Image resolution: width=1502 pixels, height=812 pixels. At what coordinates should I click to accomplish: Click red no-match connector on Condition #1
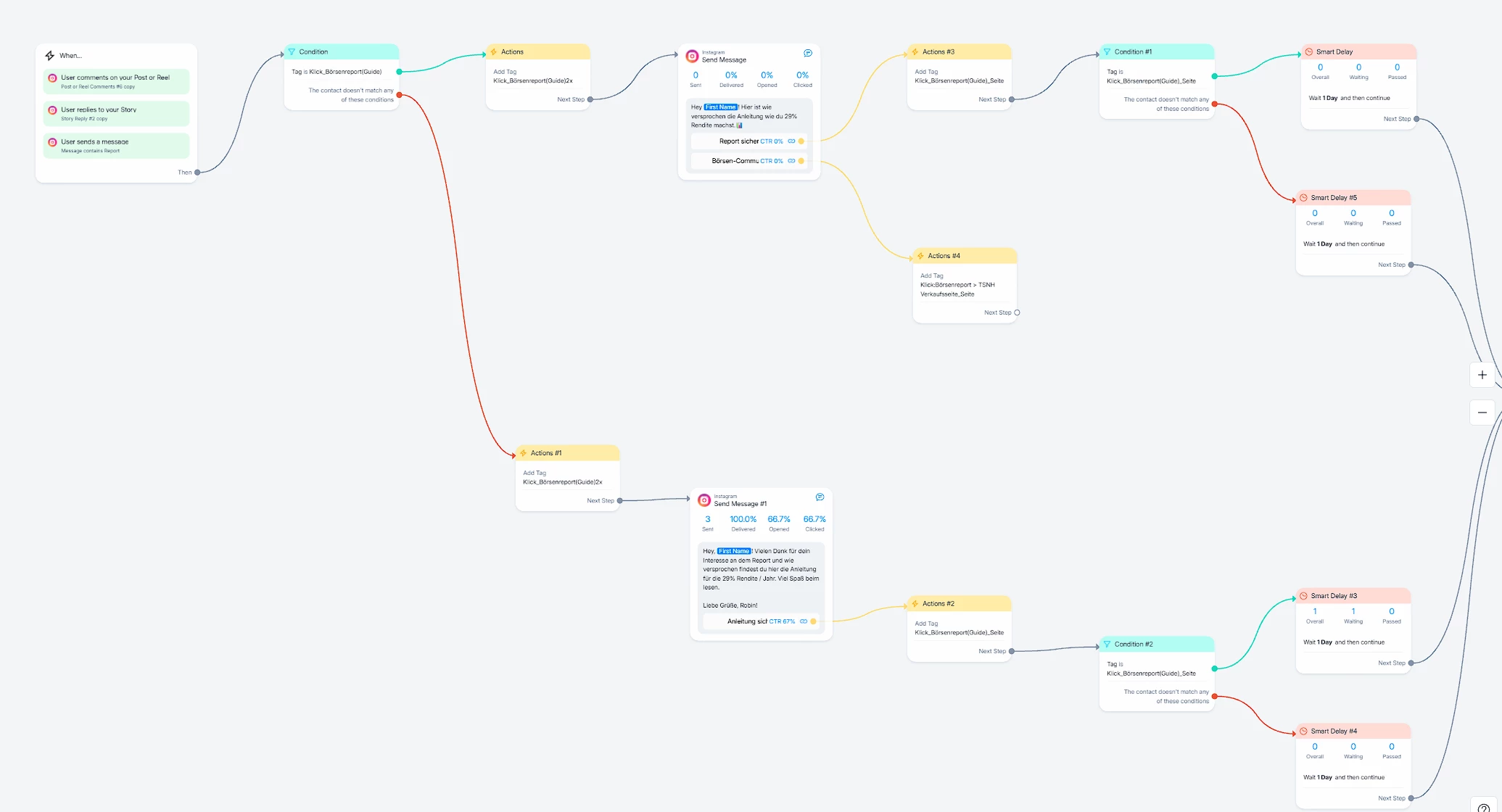(1215, 104)
